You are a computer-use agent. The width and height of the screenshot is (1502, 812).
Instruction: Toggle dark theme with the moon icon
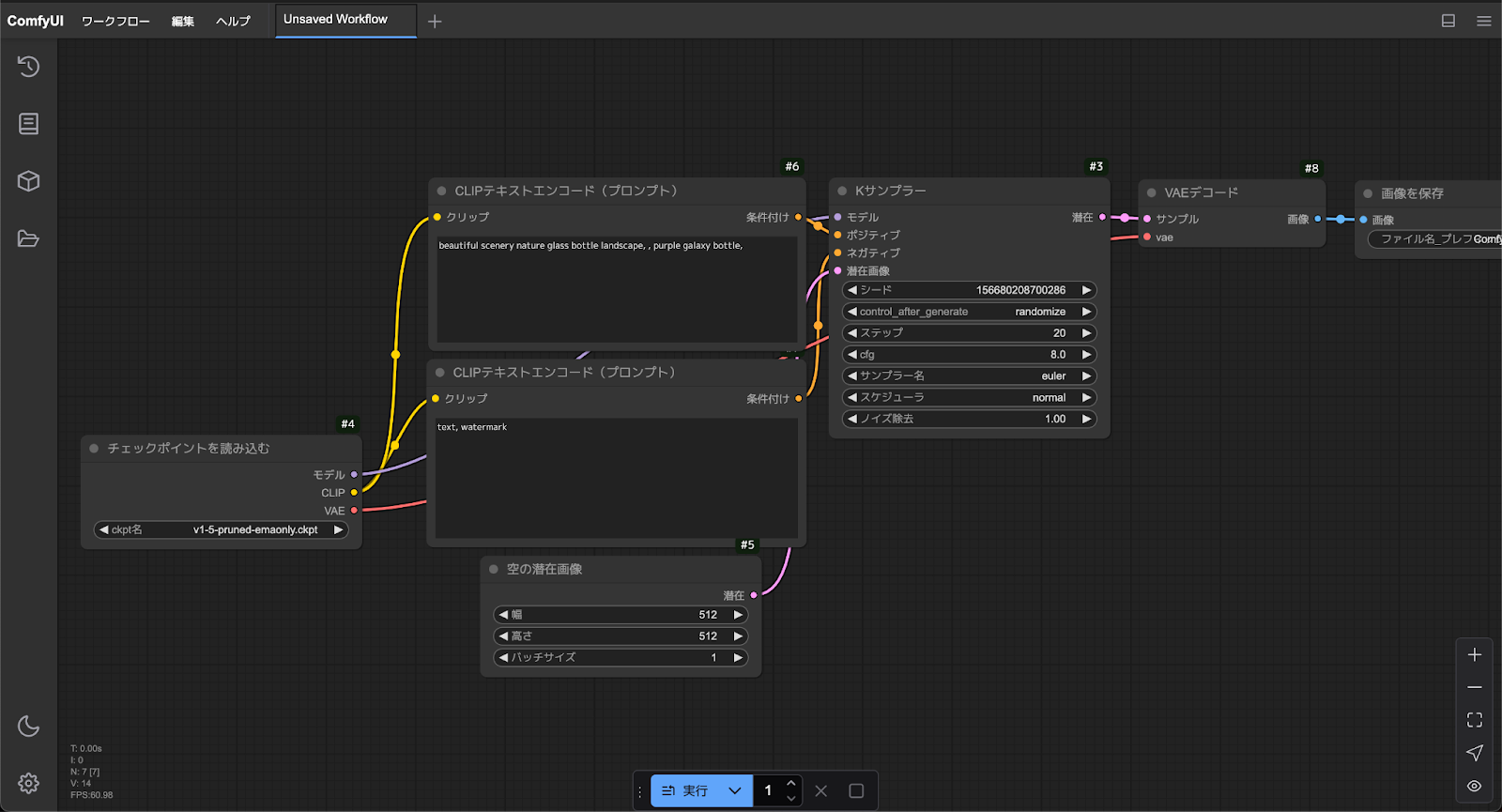click(x=28, y=726)
